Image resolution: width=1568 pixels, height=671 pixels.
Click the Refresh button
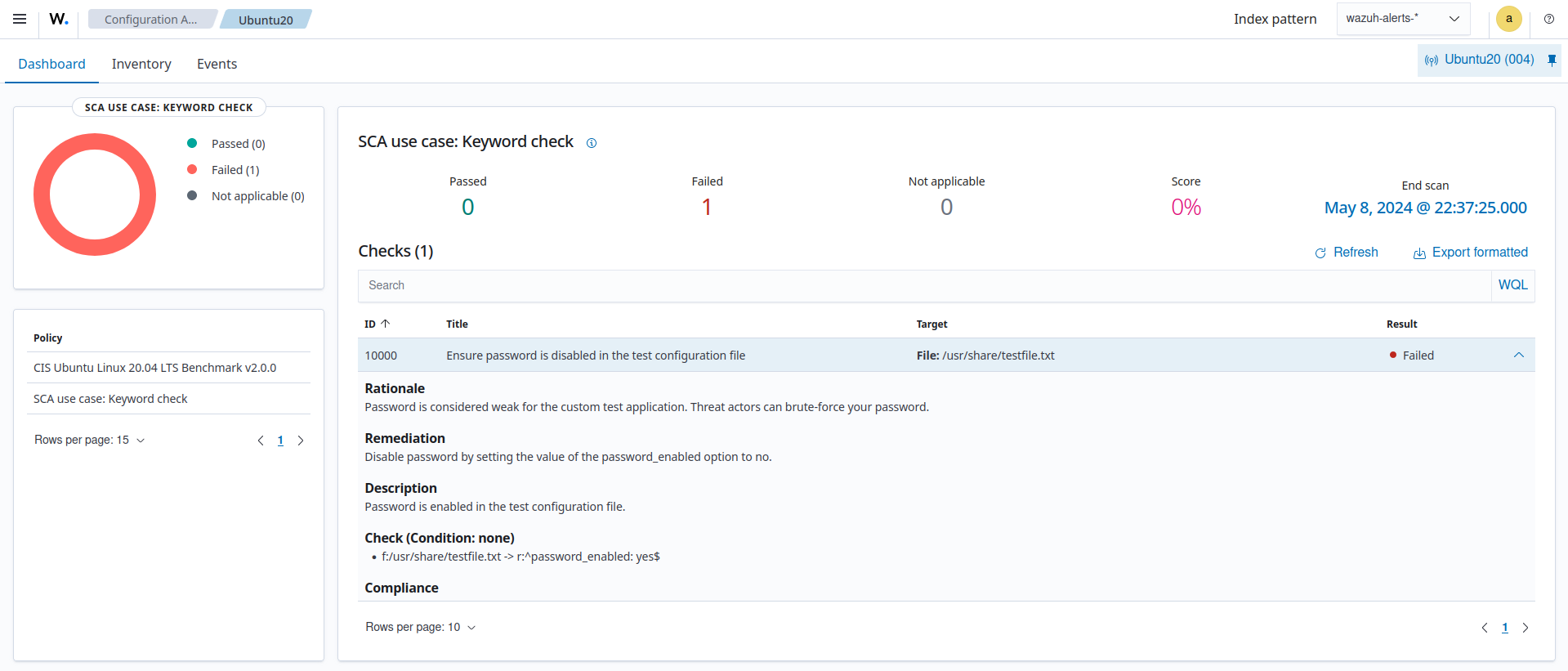point(1346,253)
